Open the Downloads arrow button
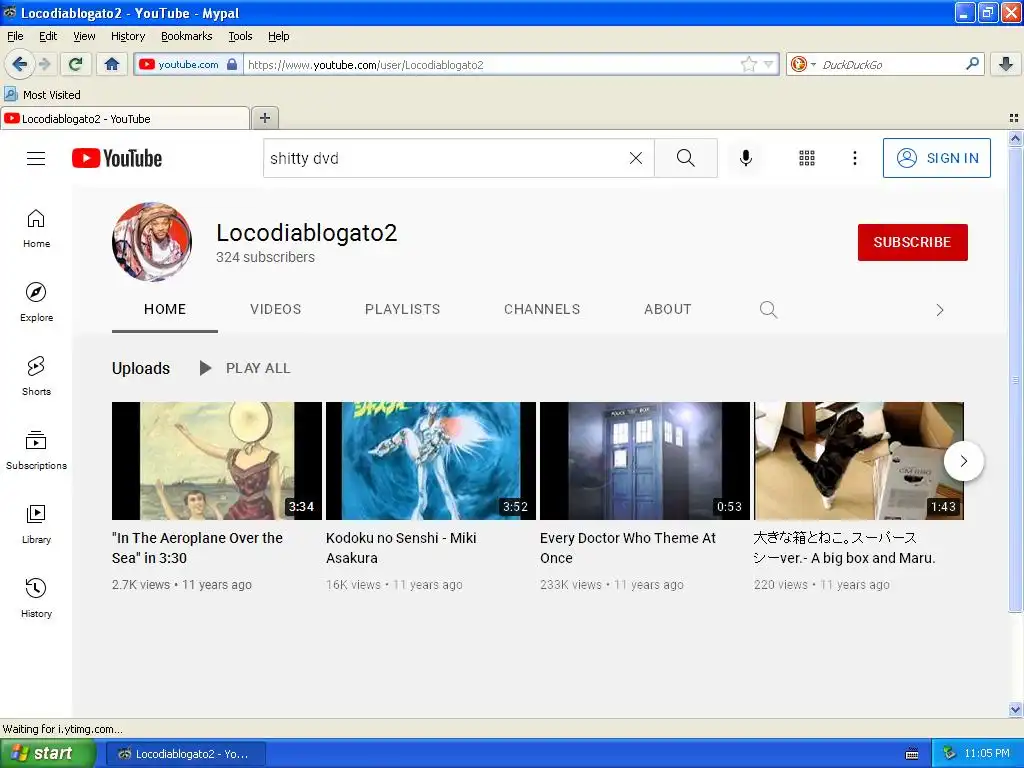 coord(1006,64)
